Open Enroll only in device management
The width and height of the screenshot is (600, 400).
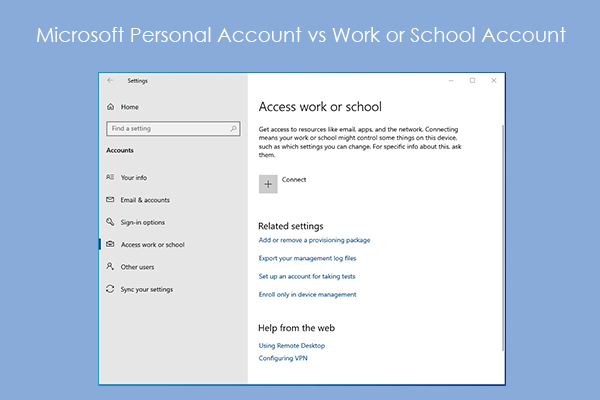[x=307, y=294]
